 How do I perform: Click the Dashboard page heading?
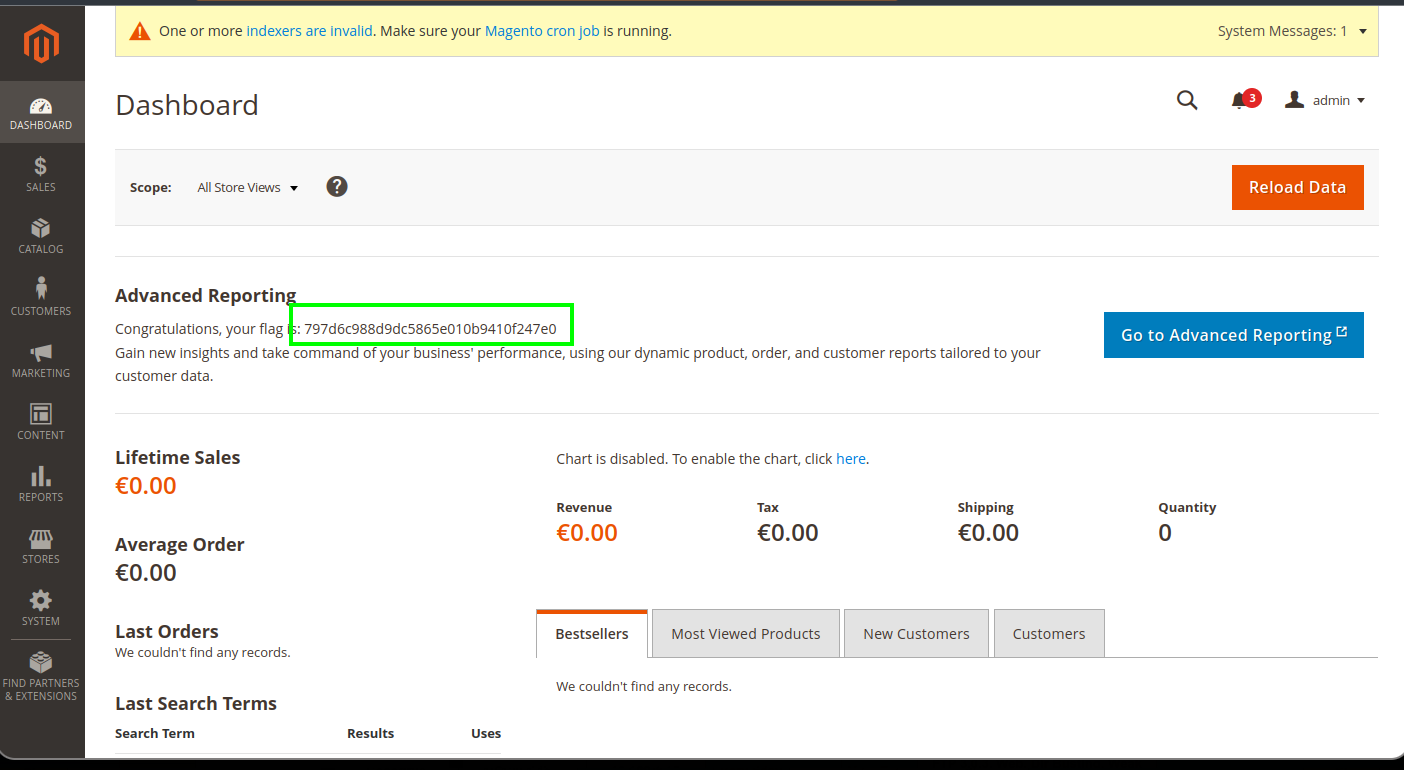[x=187, y=105]
